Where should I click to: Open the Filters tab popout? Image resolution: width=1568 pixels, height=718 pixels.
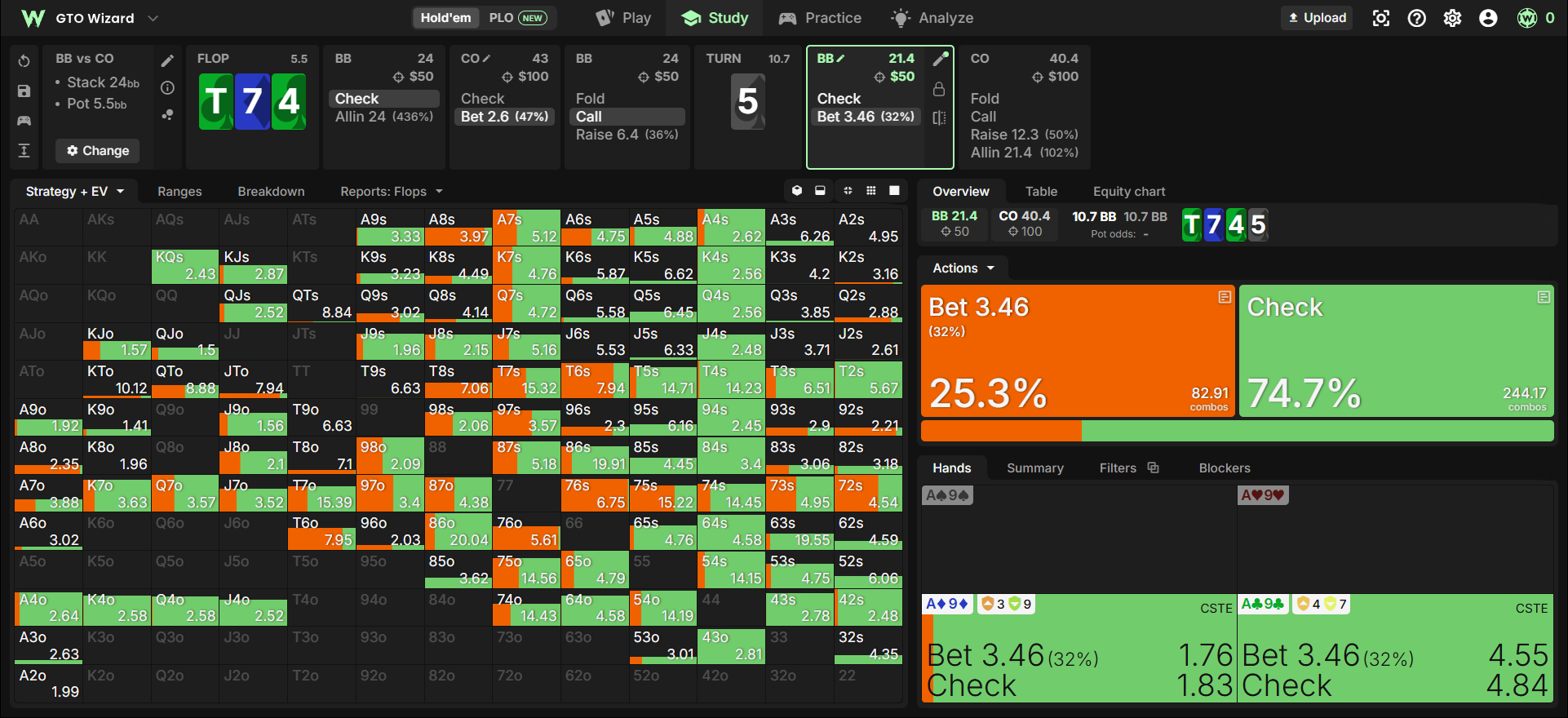pyautogui.click(x=1153, y=468)
